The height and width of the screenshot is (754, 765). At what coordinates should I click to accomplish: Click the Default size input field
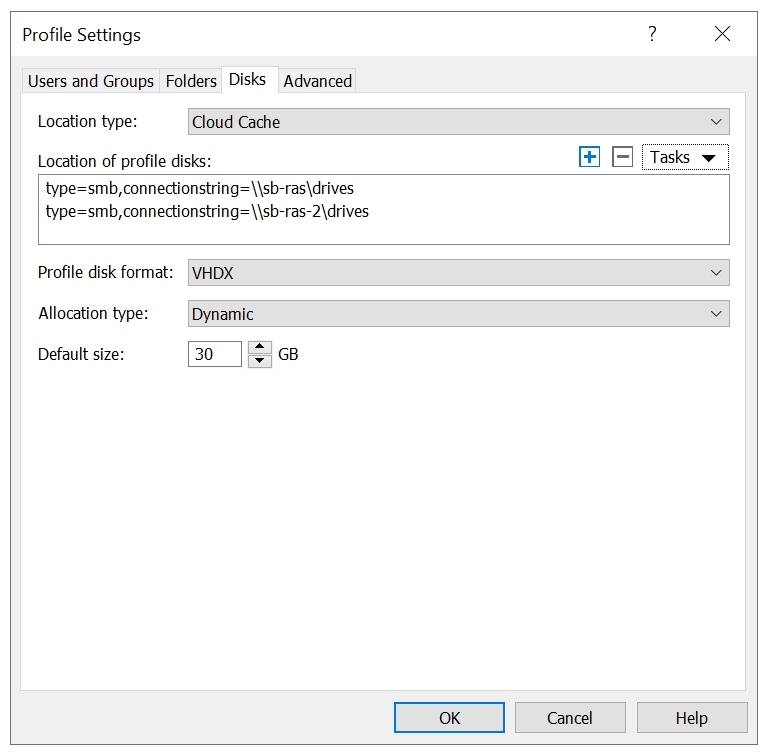tap(214, 354)
